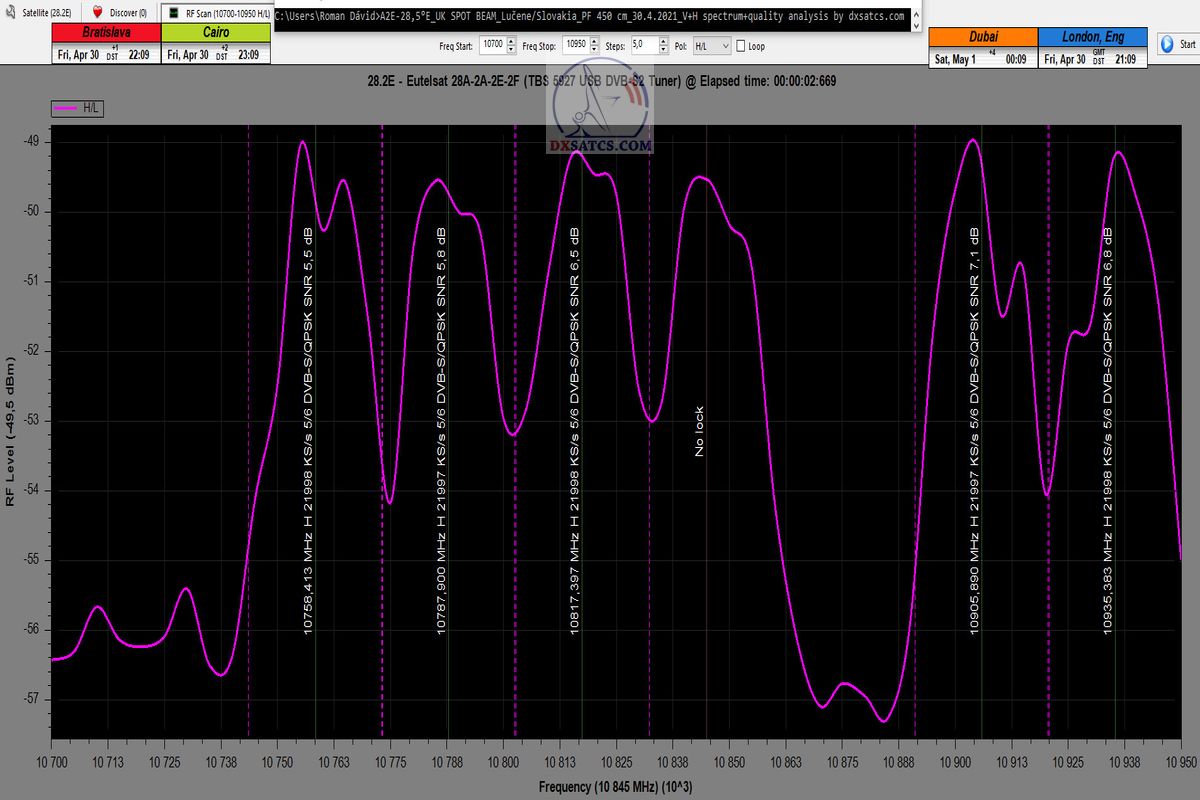Screen dimensions: 1200x800
Task: Increase Freq Start with up arrow
Action: point(512,42)
